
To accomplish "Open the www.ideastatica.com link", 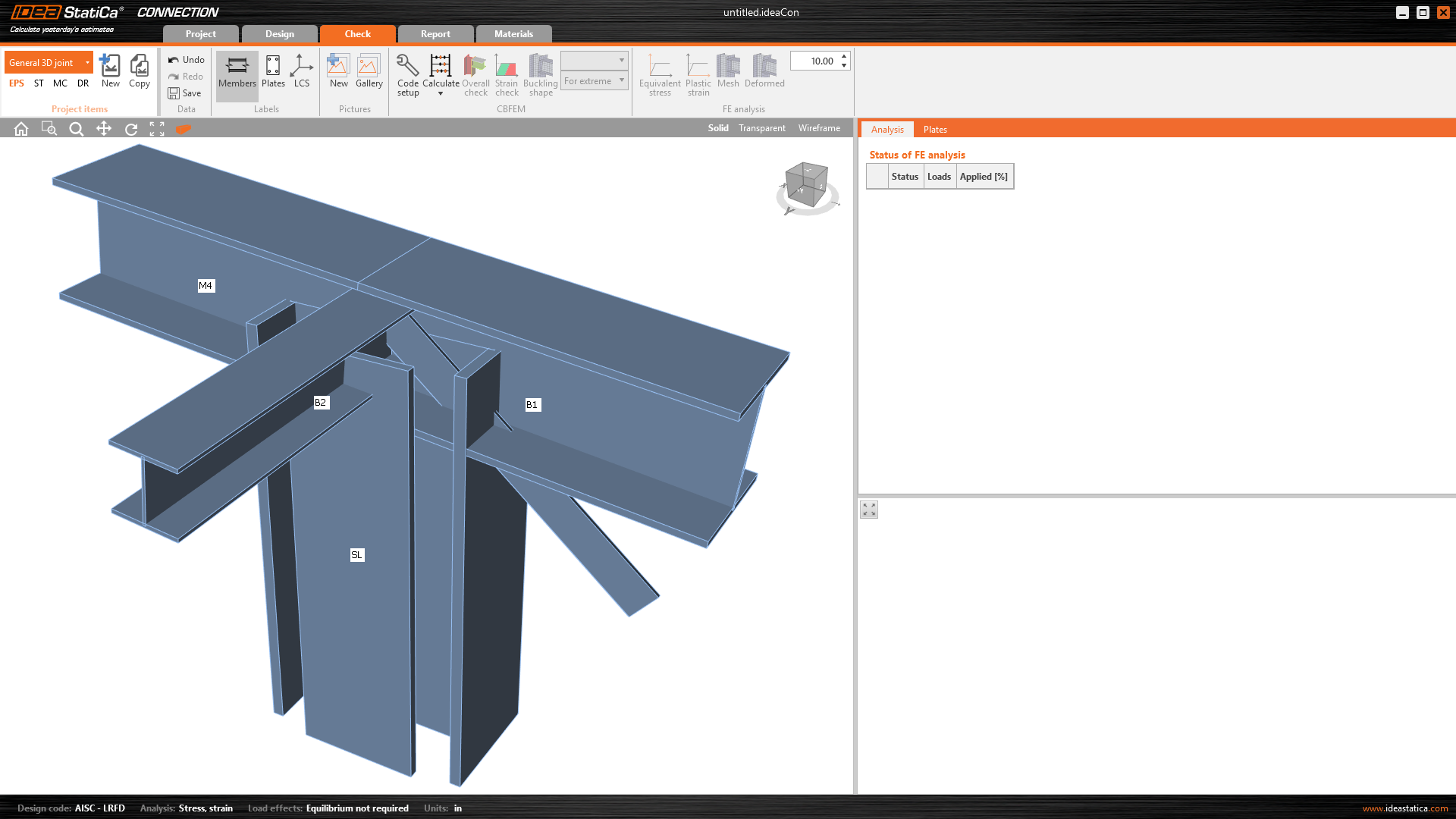I will [1405, 808].
